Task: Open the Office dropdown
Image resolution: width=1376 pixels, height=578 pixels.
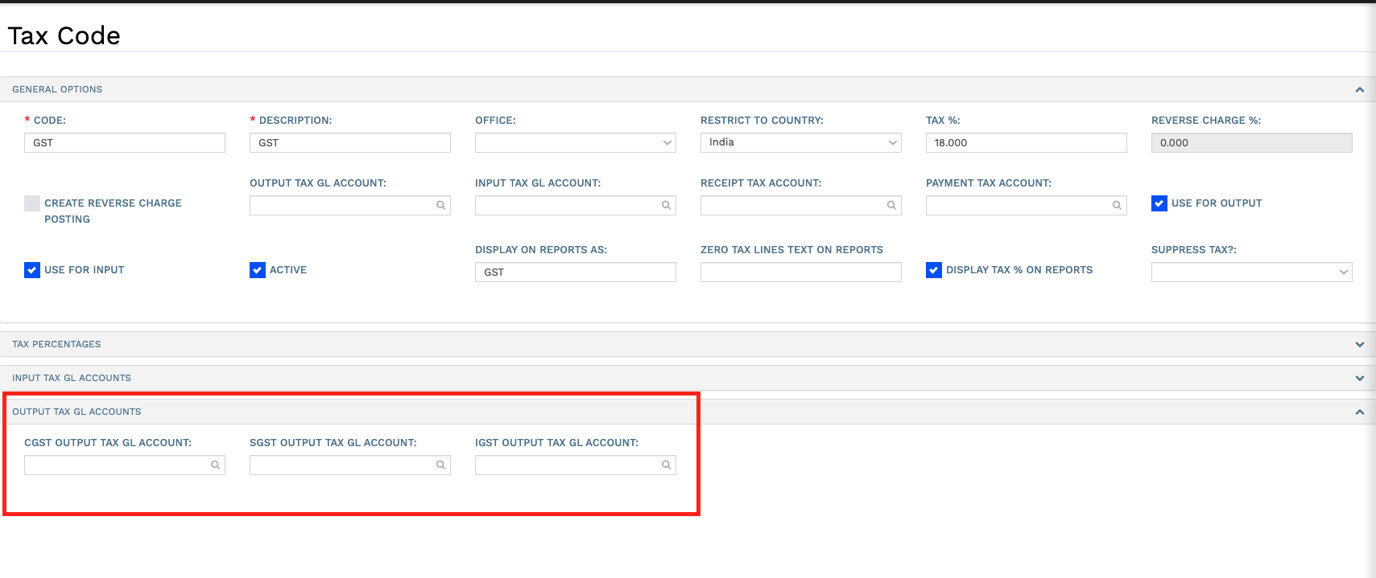Action: coord(575,143)
